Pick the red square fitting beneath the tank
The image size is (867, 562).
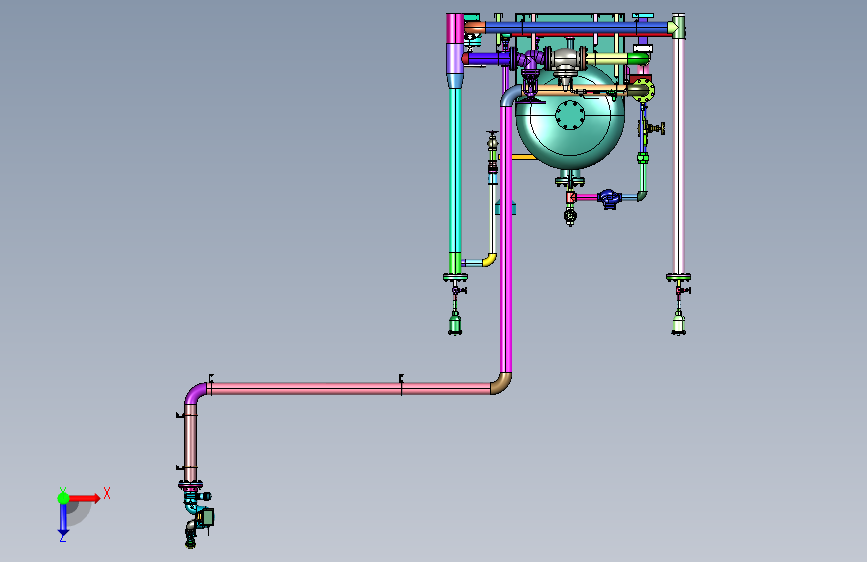click(x=571, y=197)
